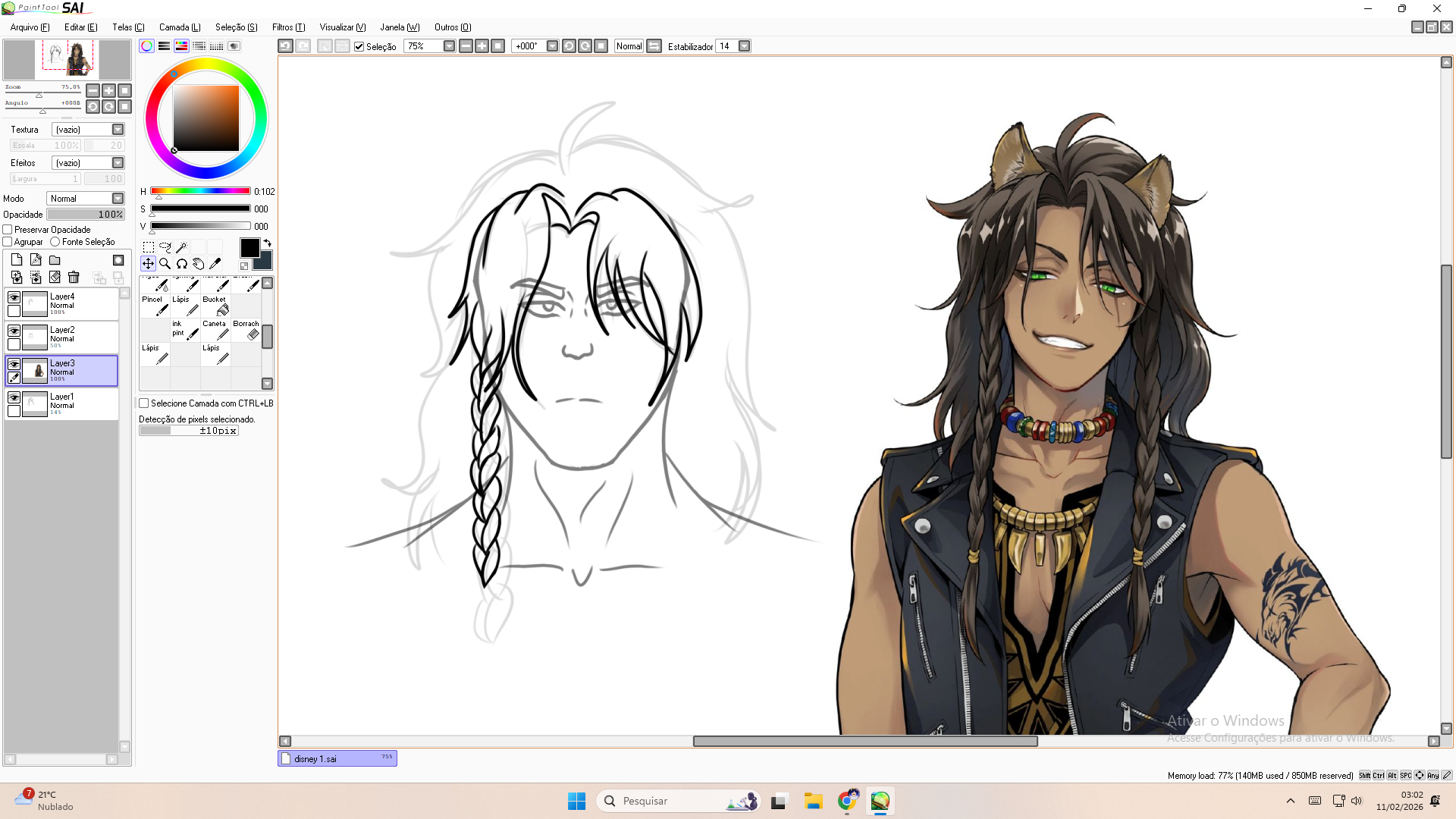Viewport: 1456px width, 819px height.
Task: Select the zoom magnifier tool
Action: (165, 264)
